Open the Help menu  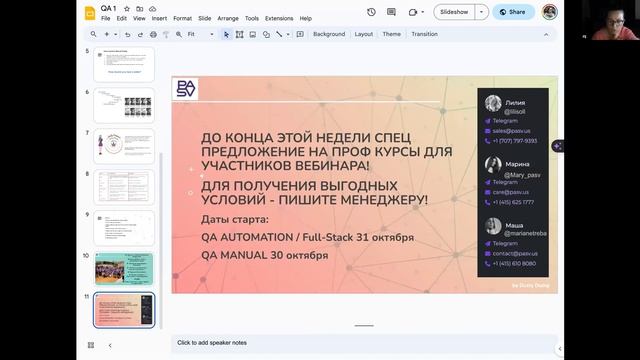click(305, 18)
